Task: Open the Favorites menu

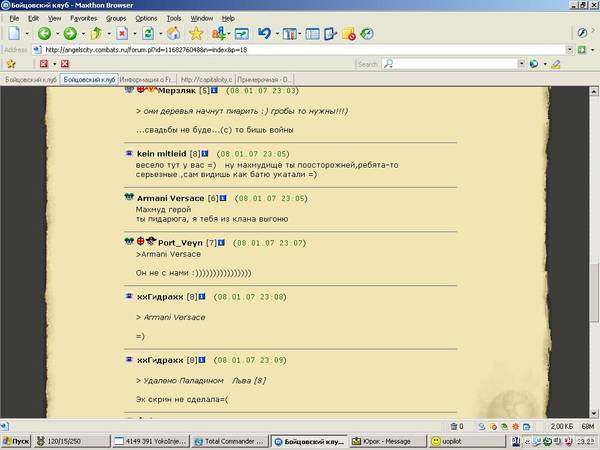Action: tap(83, 18)
